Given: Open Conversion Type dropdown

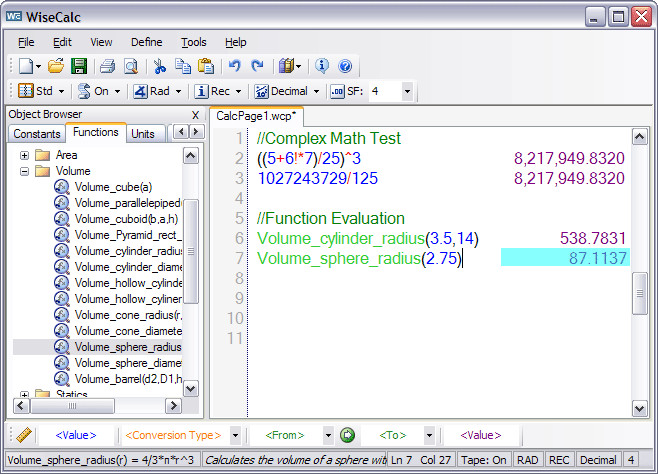Looking at the screenshot, I should click(x=235, y=435).
